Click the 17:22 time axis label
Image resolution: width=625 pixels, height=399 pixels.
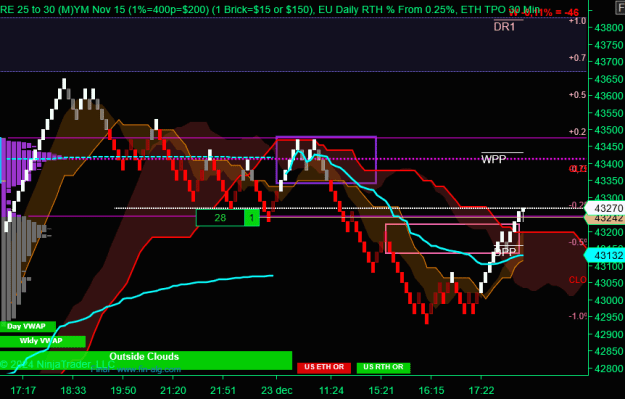click(481, 390)
